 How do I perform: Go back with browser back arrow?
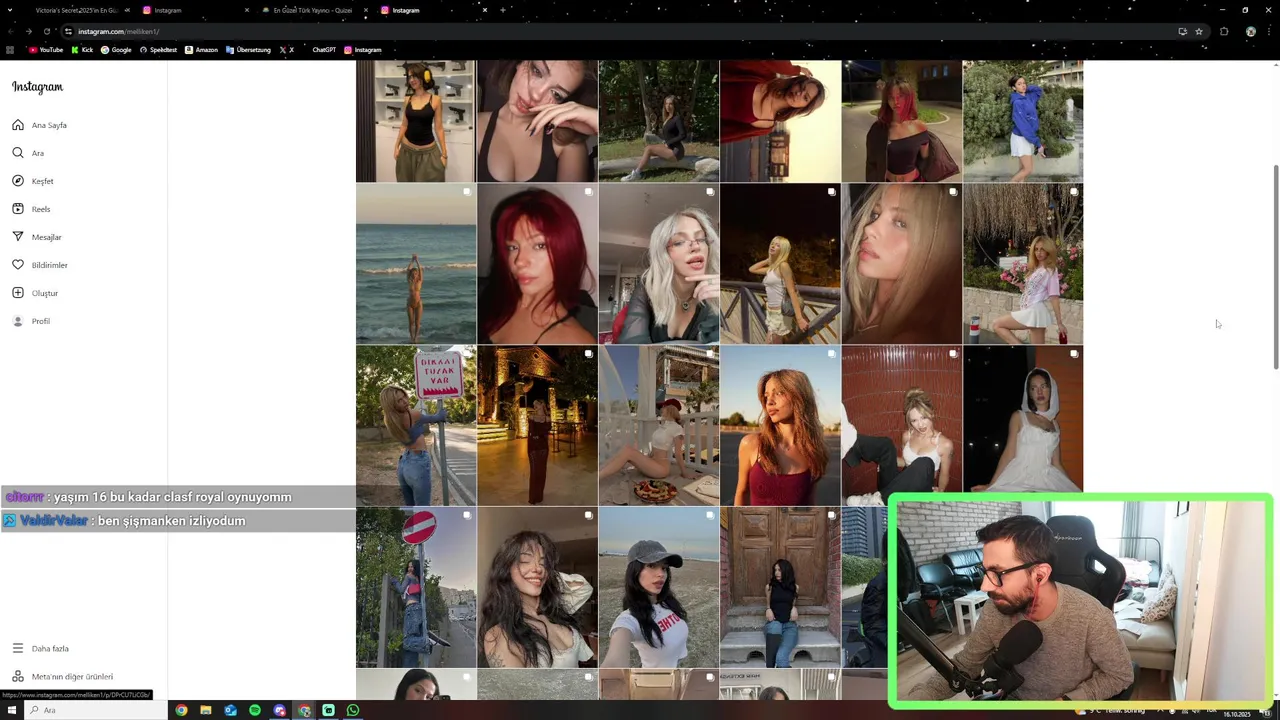coord(11,31)
